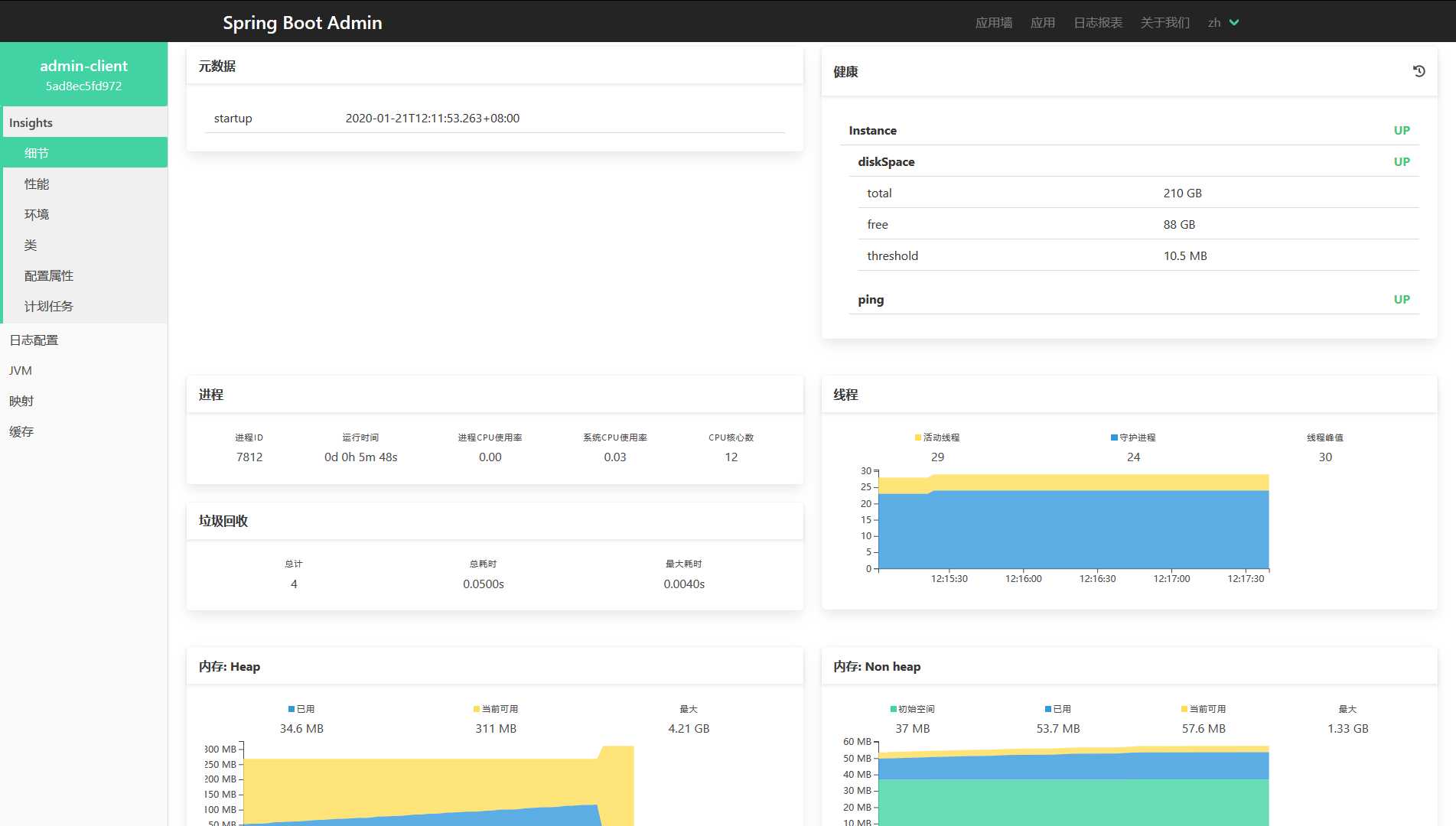1456x826 pixels.
Task: Collapse the Insights sidebar section
Action: pyautogui.click(x=84, y=122)
